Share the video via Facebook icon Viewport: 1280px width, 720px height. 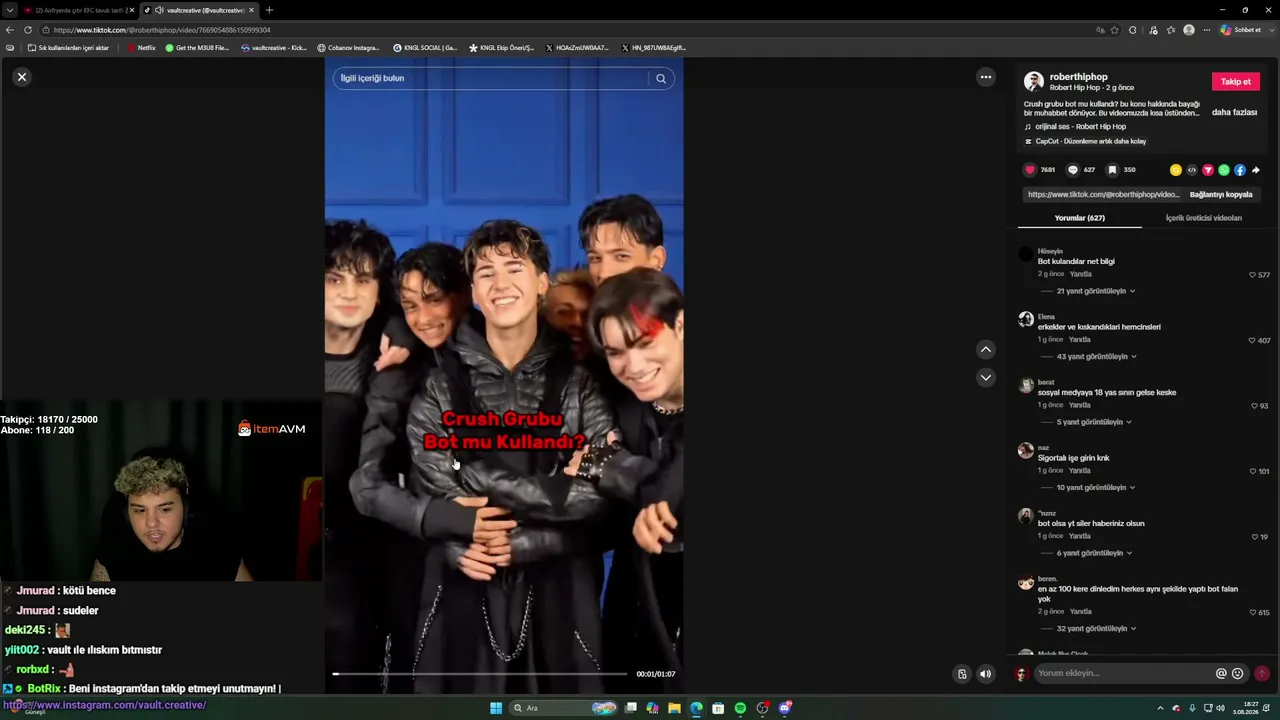coord(1240,170)
